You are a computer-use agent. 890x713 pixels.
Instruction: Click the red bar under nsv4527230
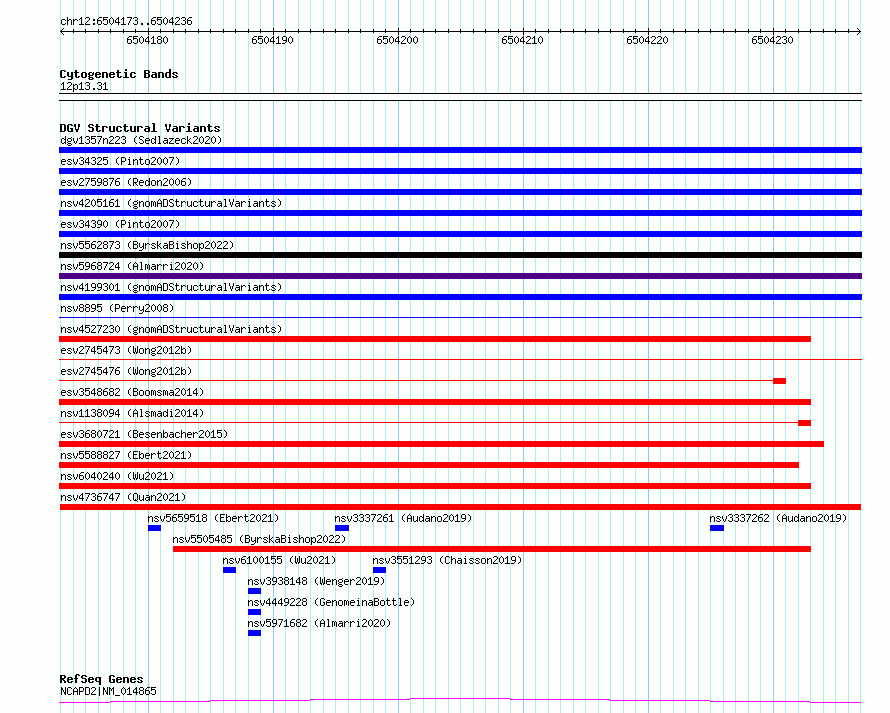click(435, 339)
